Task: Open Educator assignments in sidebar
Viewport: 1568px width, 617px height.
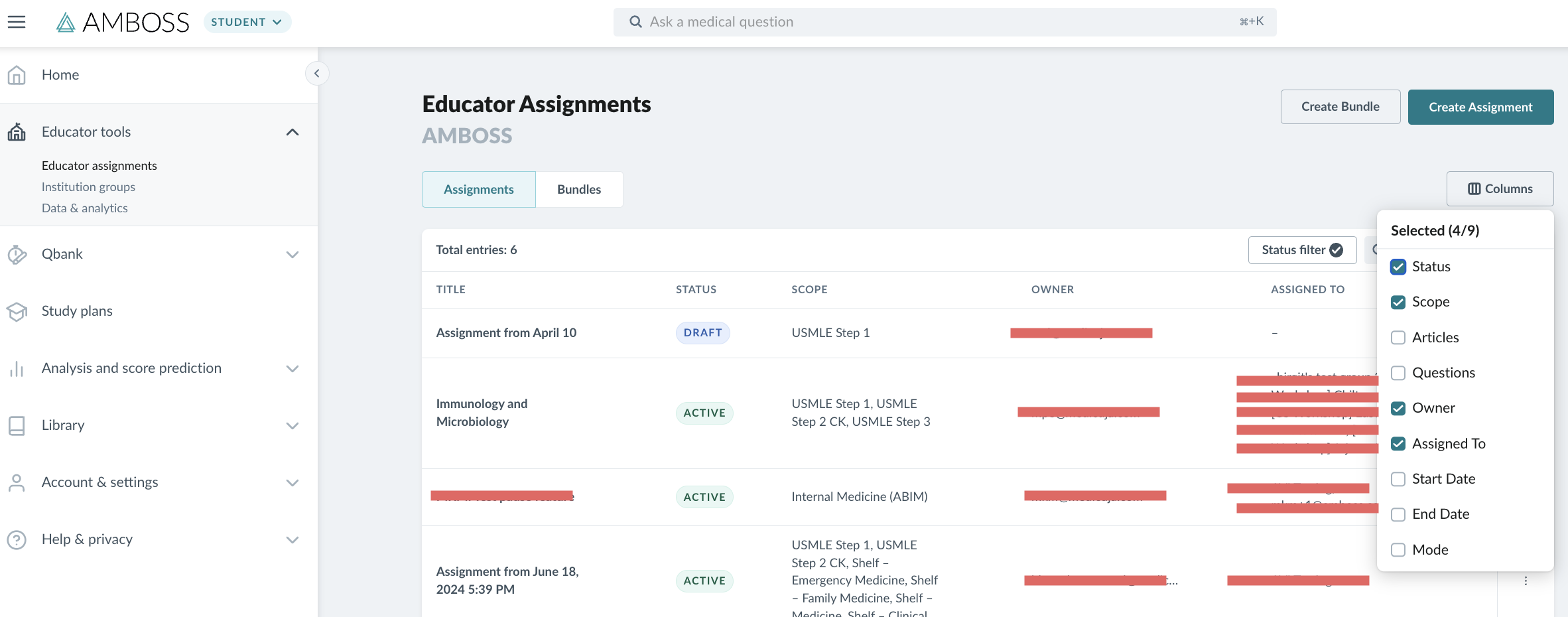Action: coord(99,165)
